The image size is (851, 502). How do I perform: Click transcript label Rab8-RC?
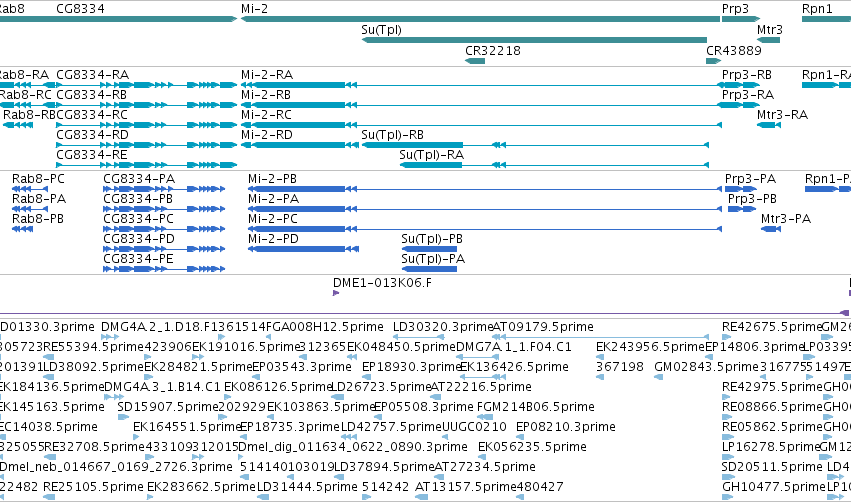tap(26, 94)
